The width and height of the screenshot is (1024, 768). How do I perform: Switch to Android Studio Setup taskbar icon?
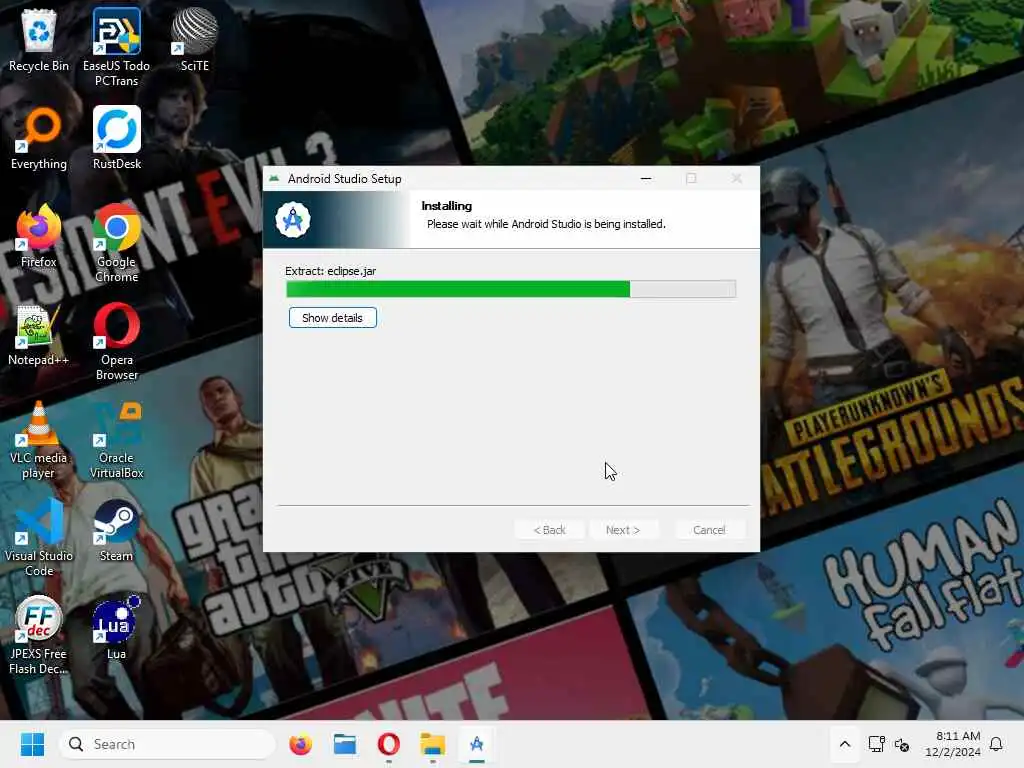pos(477,744)
